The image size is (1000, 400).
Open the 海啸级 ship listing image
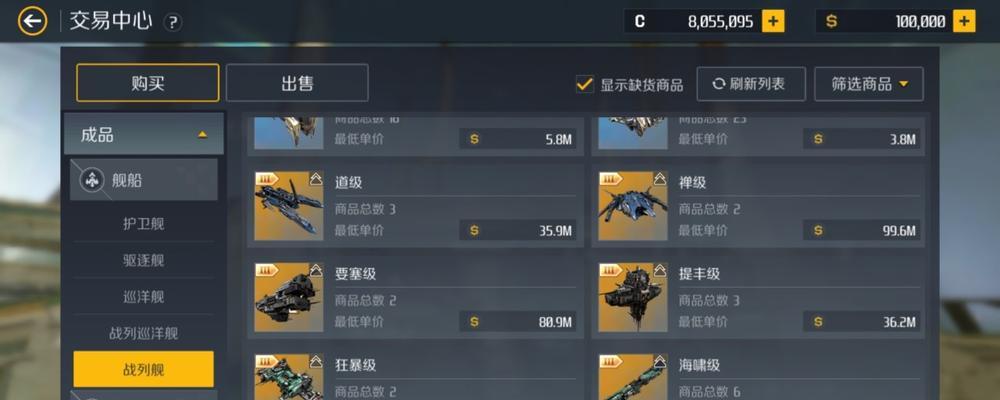tap(633, 377)
